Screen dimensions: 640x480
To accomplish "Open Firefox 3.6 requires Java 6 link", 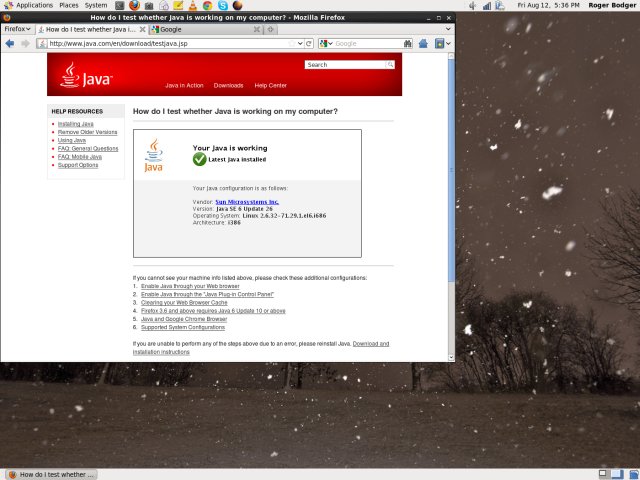I will click(213, 311).
